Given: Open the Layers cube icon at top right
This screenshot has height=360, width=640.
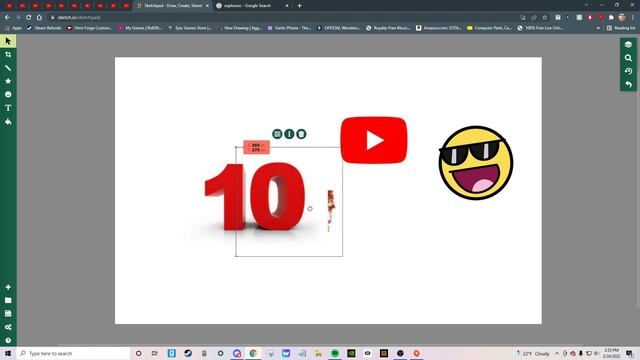Looking at the screenshot, I should (x=628, y=44).
